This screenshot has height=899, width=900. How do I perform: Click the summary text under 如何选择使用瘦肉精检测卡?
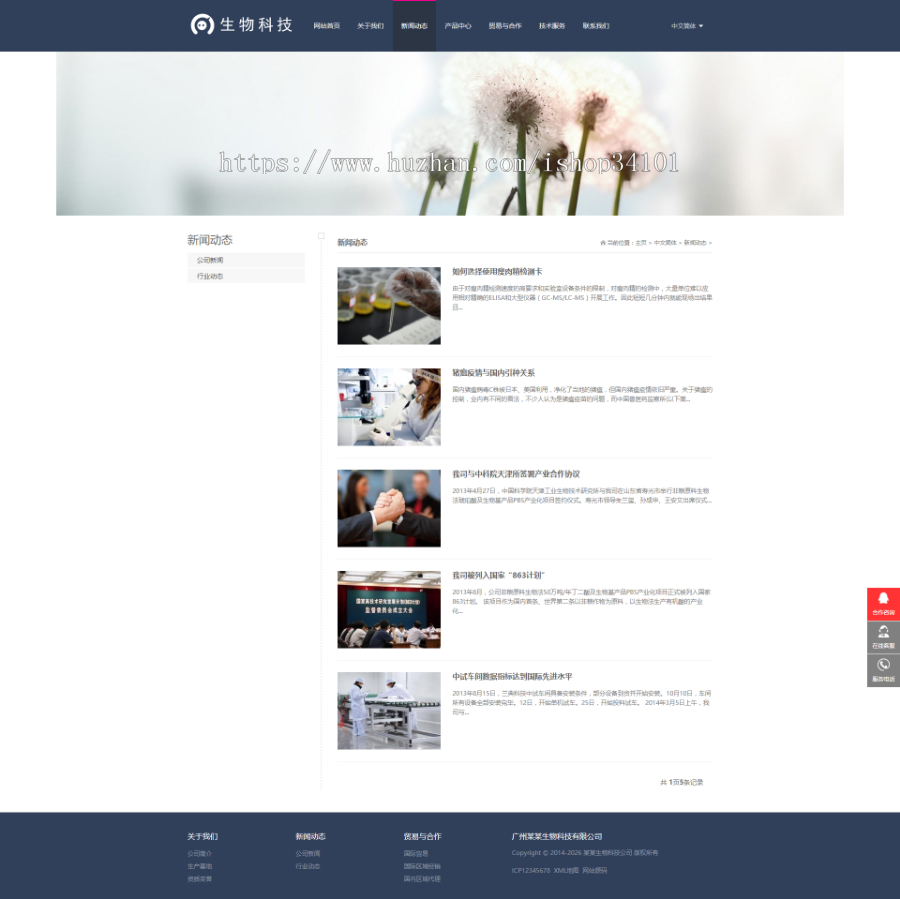click(x=582, y=297)
